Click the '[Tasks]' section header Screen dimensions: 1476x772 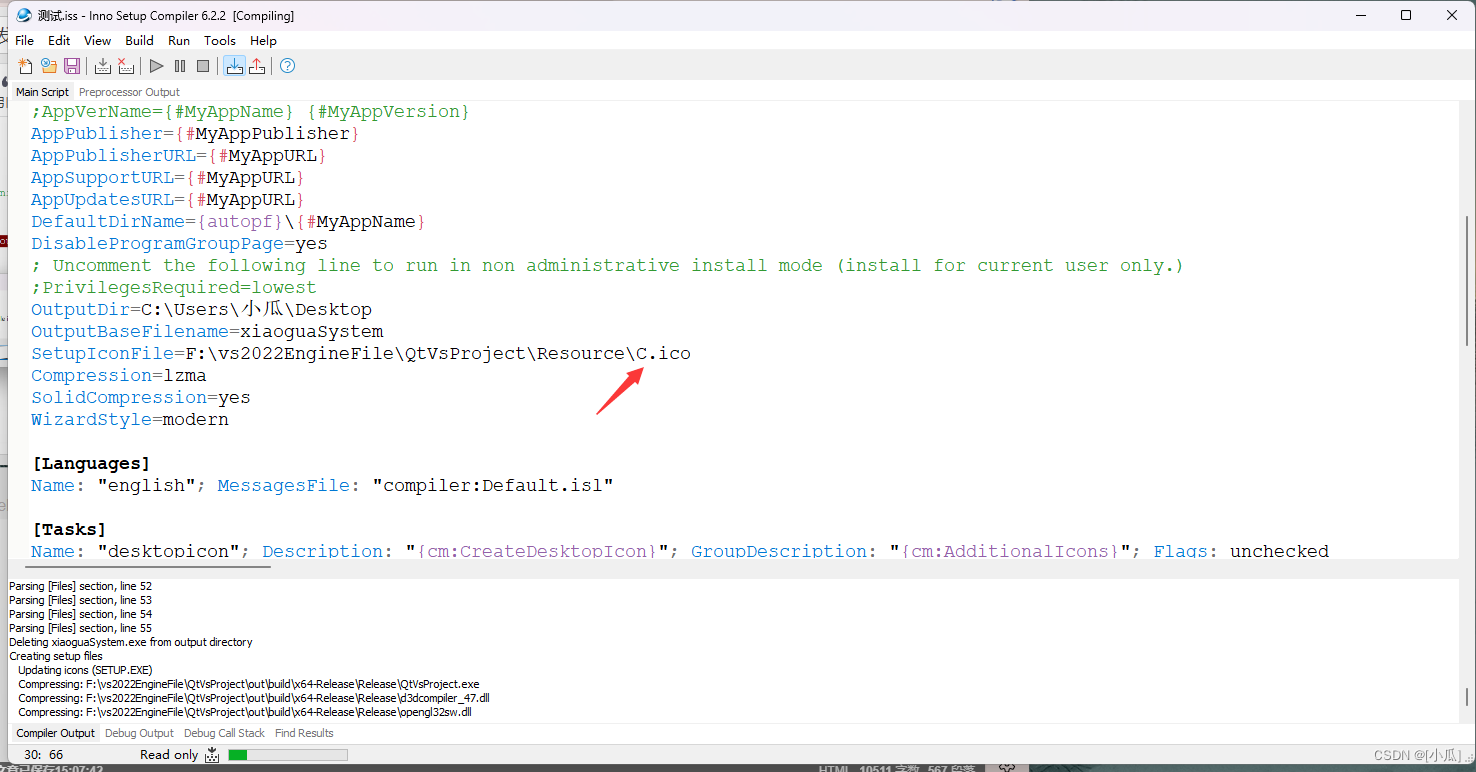[69, 529]
